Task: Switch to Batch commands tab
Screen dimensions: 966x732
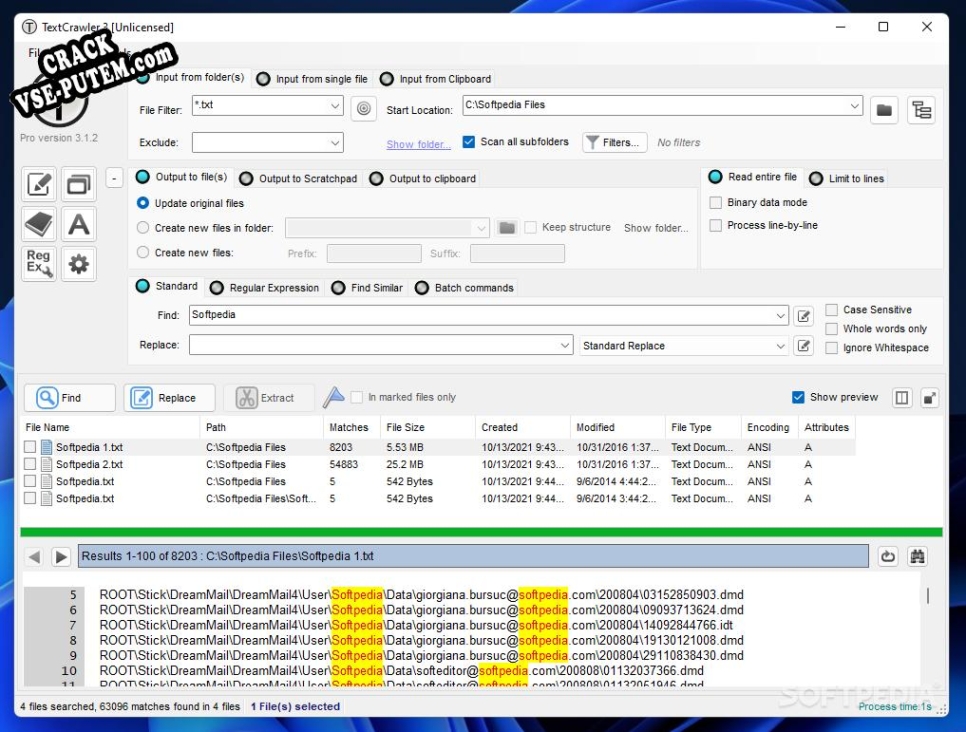Action: [x=465, y=288]
